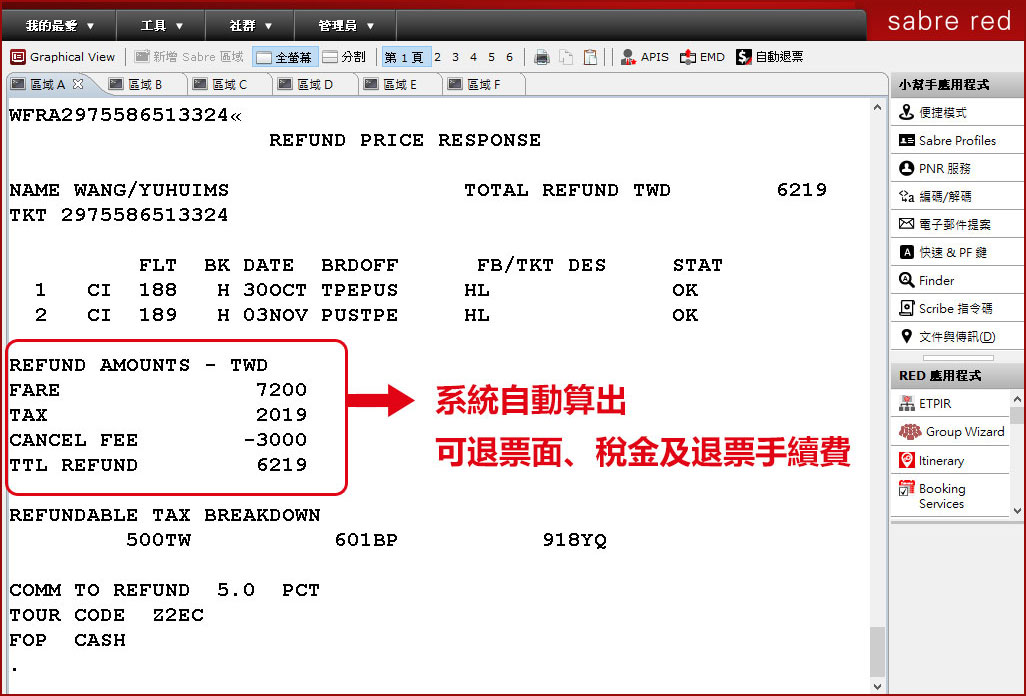Select 全螢幕 view mode
1026x696 pixels.
coord(285,57)
